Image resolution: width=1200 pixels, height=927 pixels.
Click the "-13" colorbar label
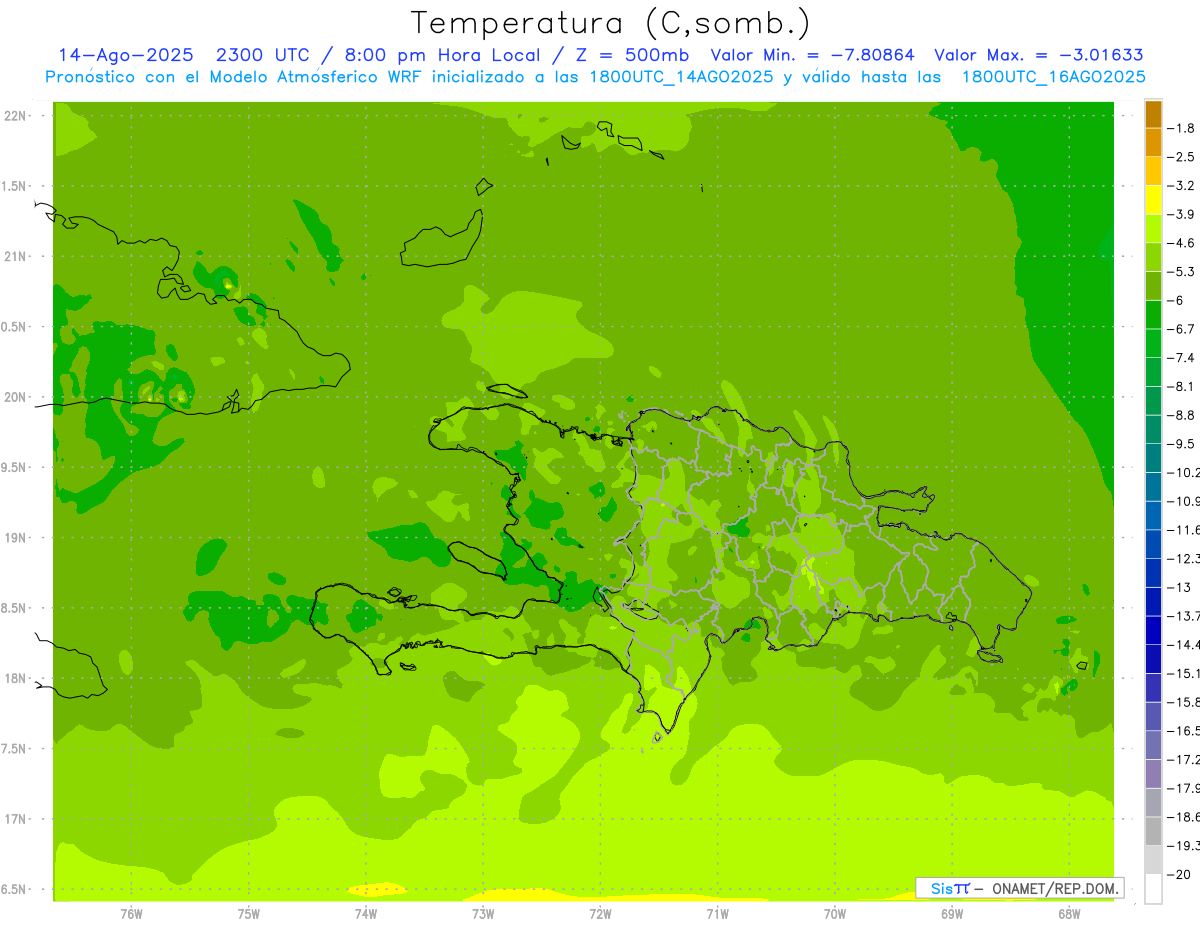1180,587
